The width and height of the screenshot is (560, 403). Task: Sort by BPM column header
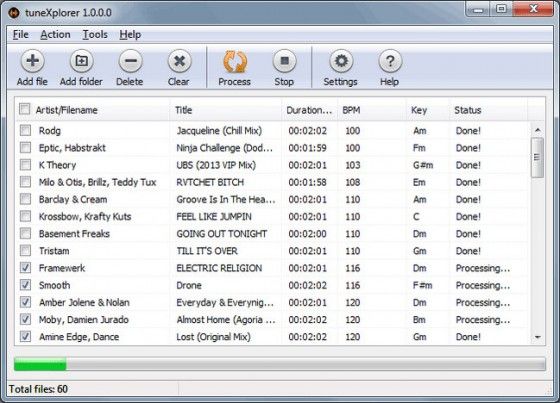click(x=351, y=110)
